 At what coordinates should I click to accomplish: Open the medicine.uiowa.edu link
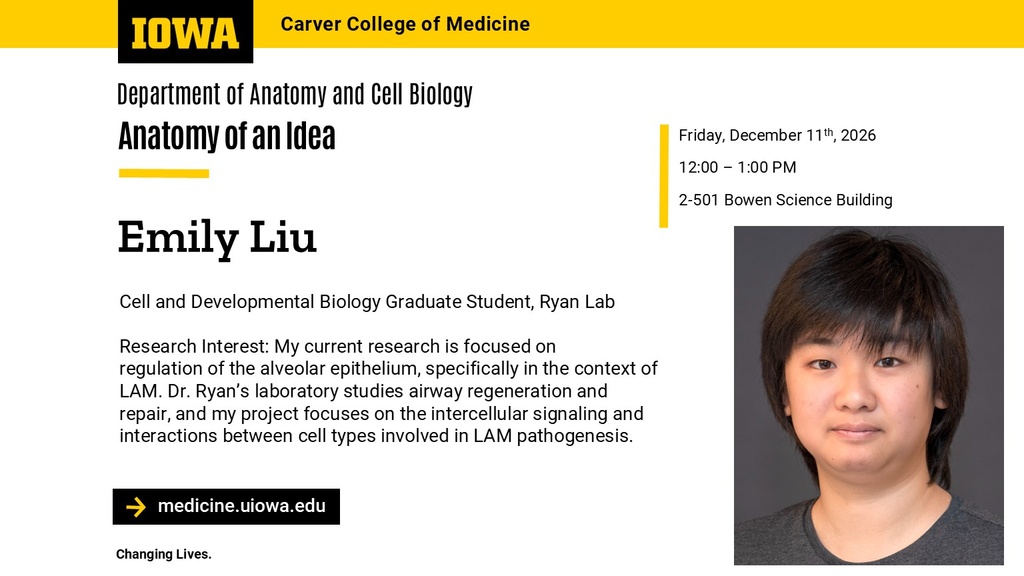pos(242,506)
